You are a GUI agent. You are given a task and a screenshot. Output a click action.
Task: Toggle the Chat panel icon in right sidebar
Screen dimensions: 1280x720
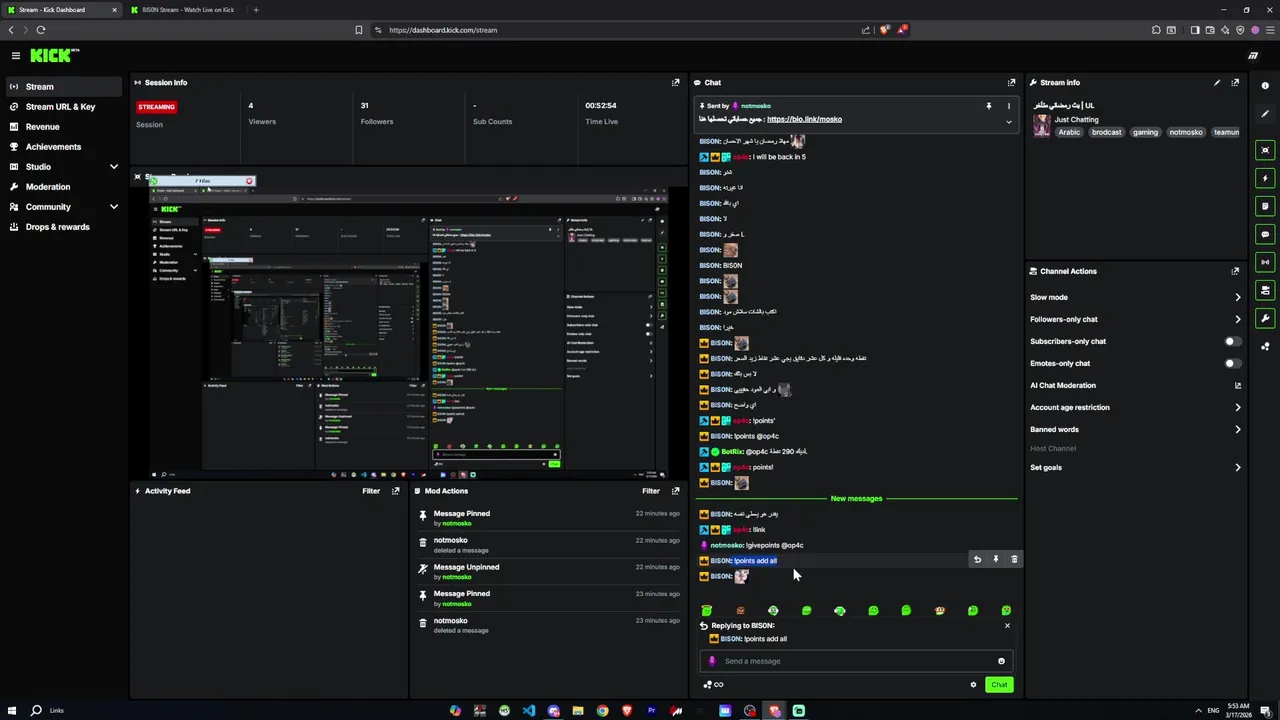1265,234
